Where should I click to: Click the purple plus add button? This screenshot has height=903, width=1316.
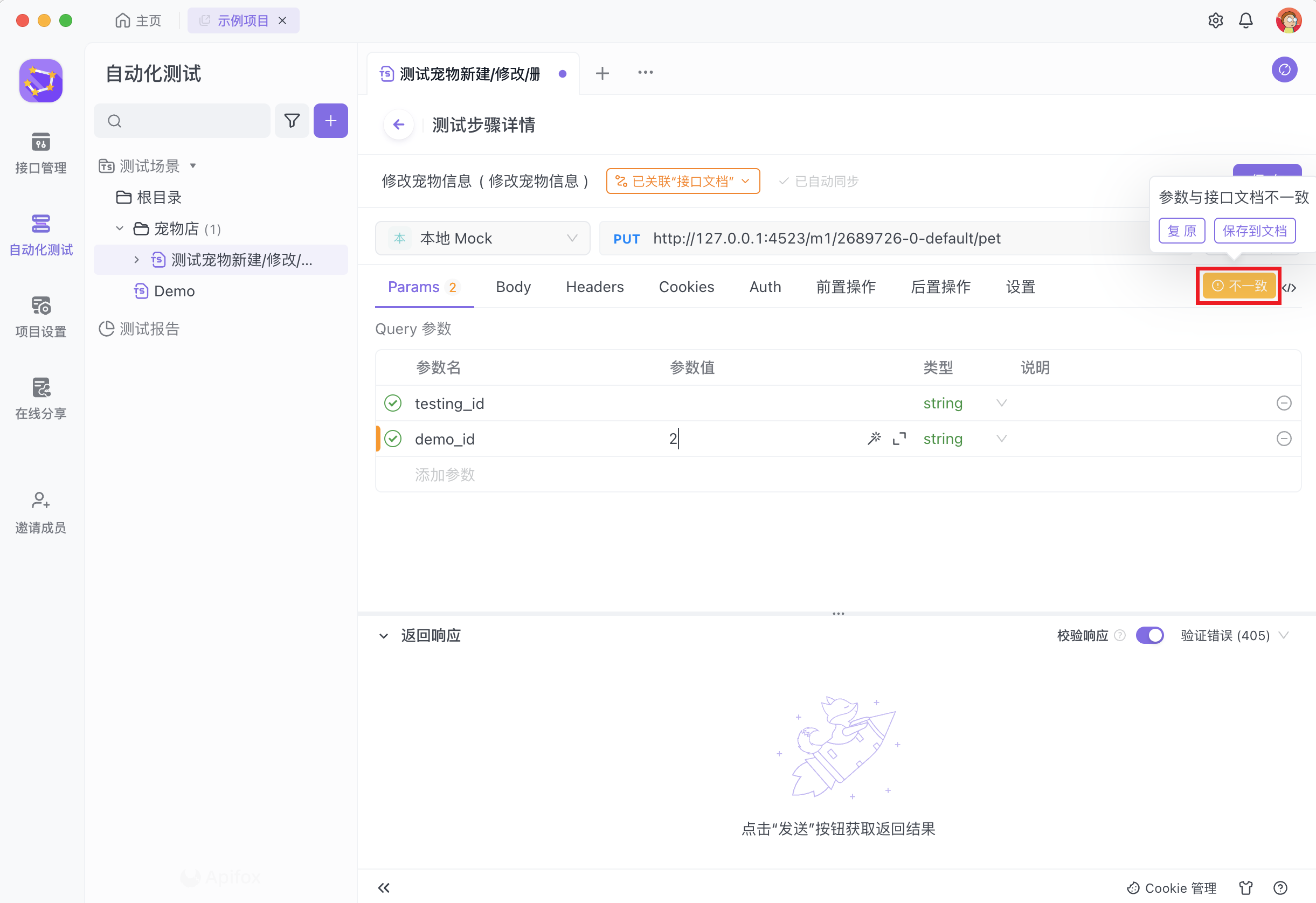pos(331,121)
